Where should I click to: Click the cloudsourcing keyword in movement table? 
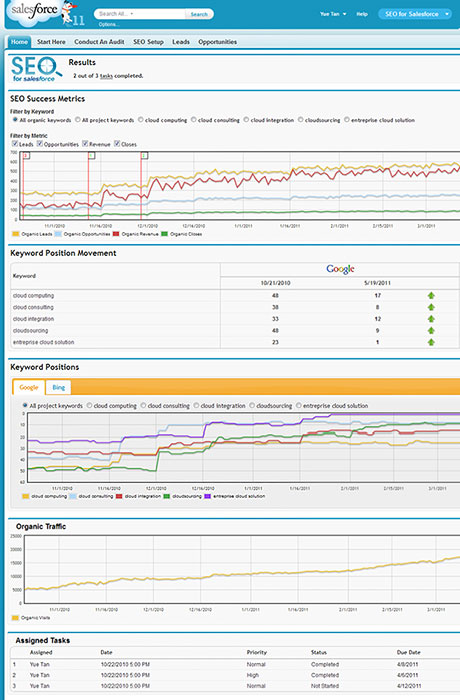tap(30, 330)
